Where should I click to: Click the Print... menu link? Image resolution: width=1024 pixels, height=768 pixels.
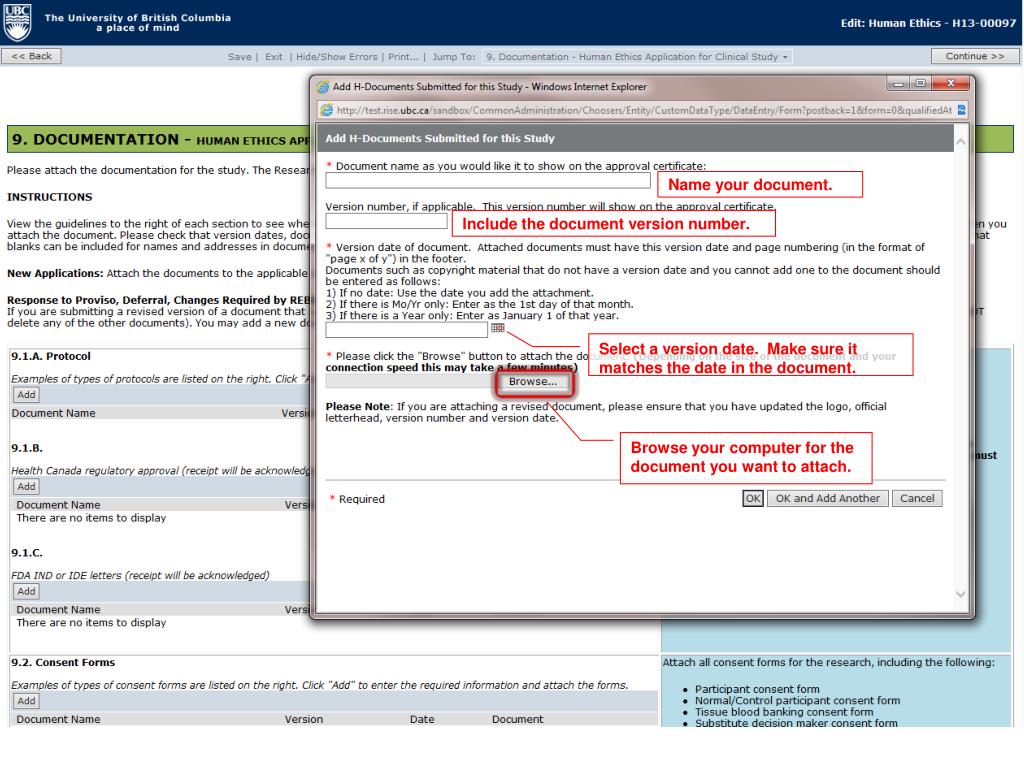click(403, 57)
